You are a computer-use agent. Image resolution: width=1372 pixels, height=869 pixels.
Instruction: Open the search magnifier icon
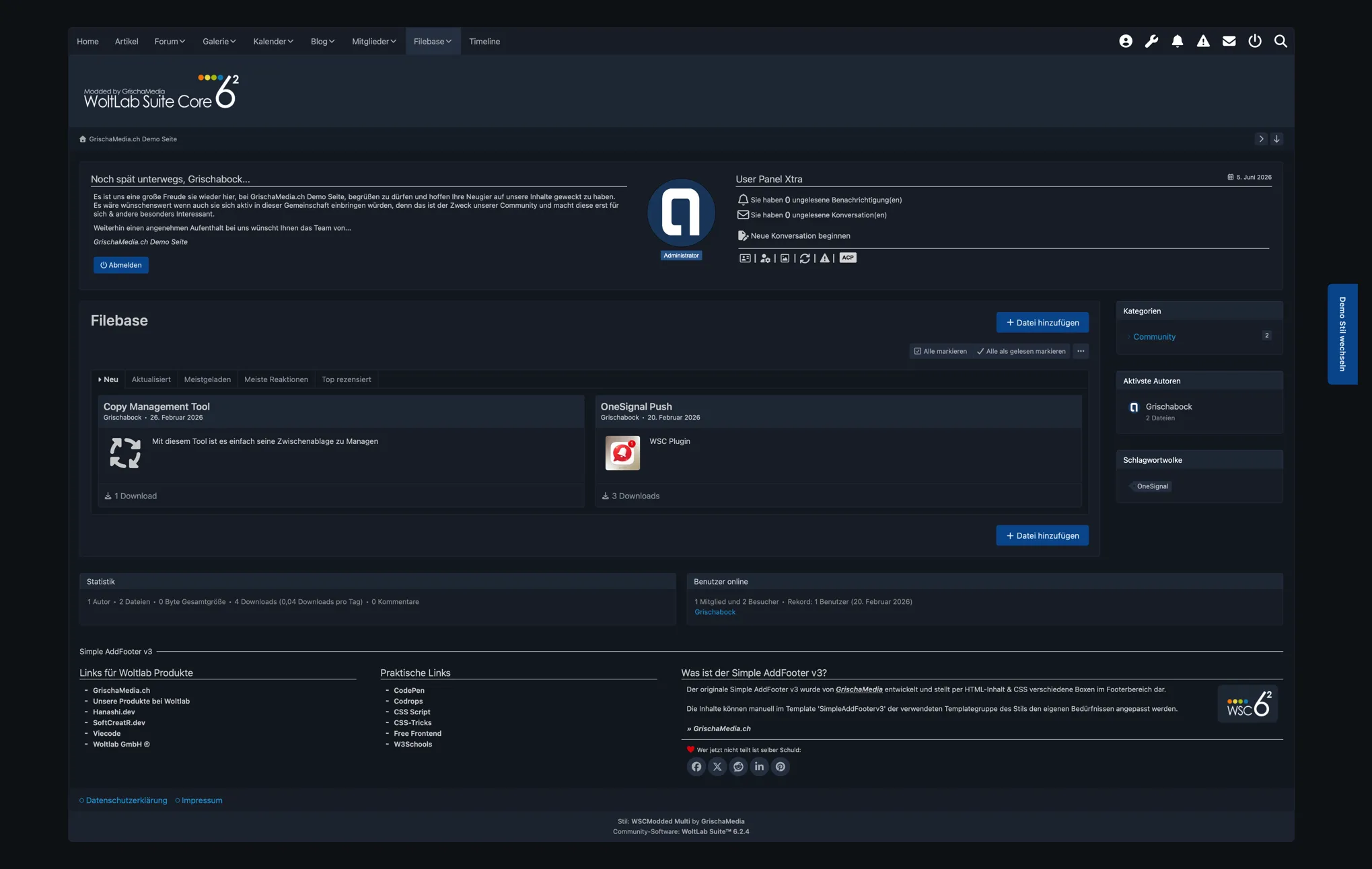point(1280,41)
